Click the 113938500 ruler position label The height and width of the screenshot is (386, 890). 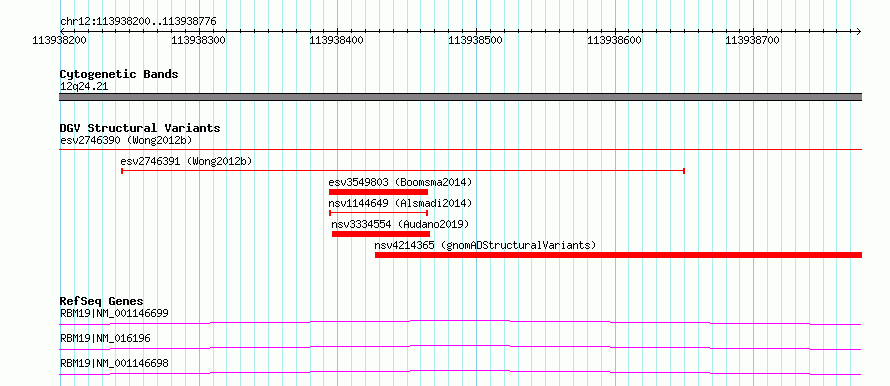tap(475, 40)
